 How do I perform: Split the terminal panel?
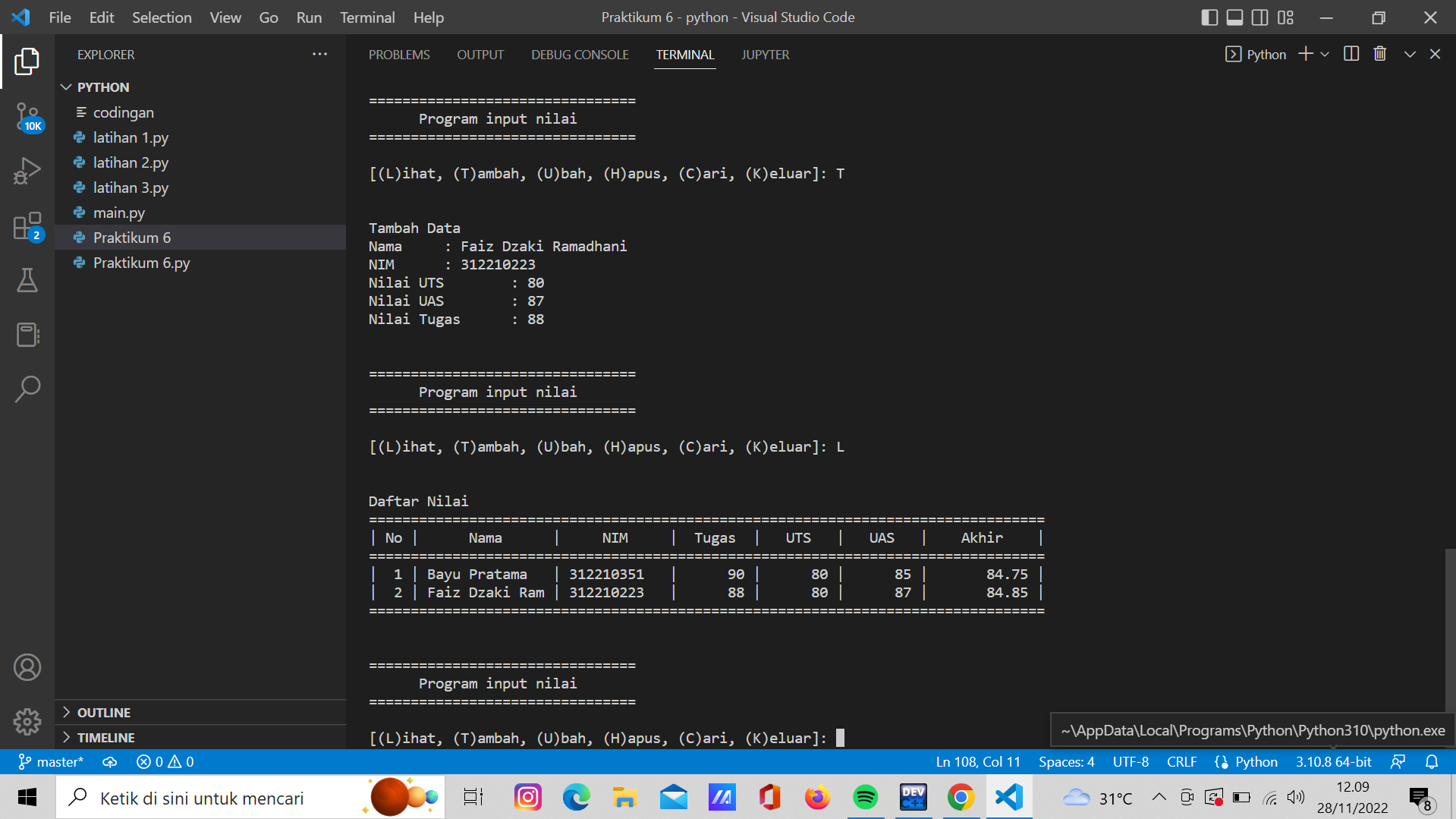[x=1351, y=53]
